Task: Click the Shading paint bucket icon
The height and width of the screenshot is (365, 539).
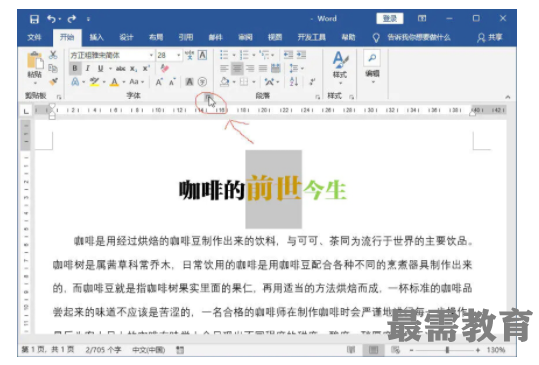Action: point(224,82)
